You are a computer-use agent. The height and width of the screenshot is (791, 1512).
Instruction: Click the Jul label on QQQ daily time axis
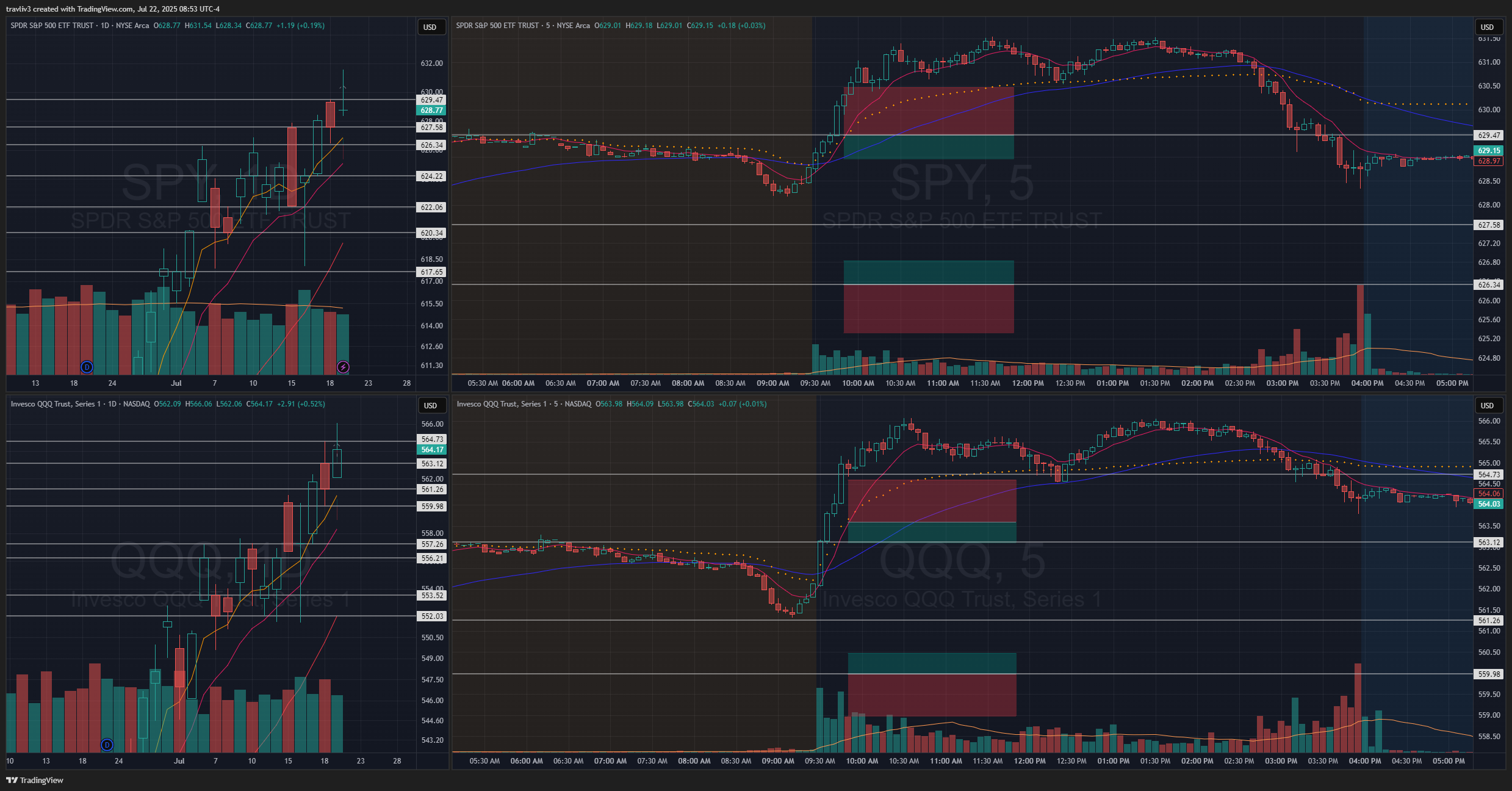point(179,761)
